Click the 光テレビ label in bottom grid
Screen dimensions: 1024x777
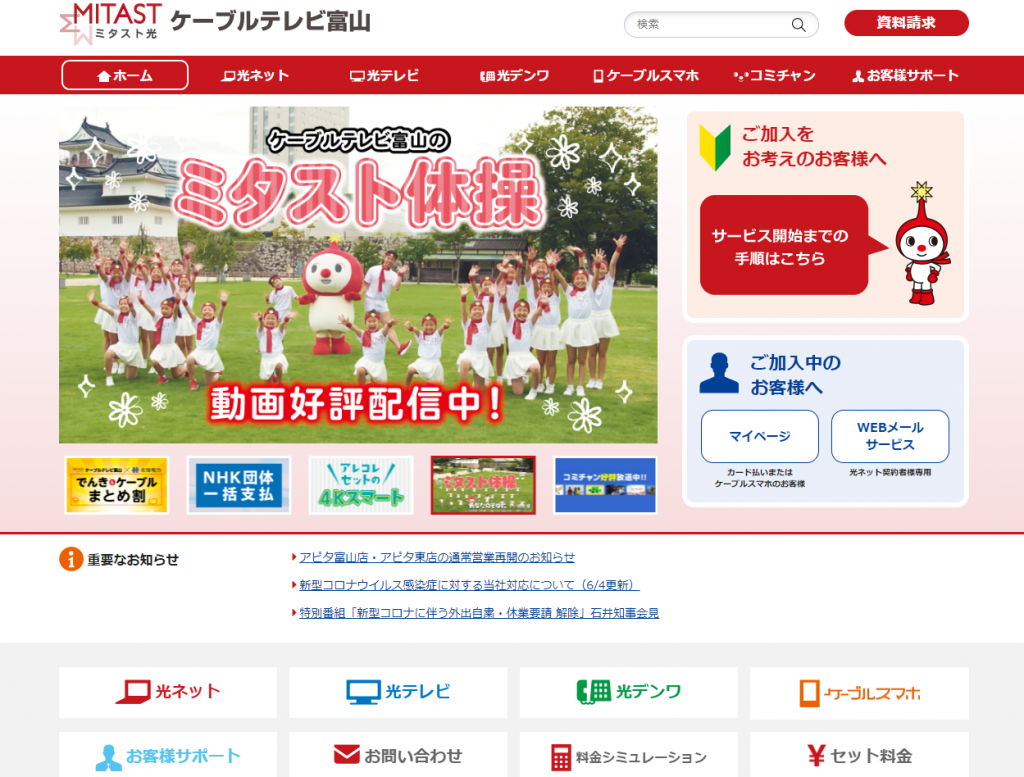point(418,691)
